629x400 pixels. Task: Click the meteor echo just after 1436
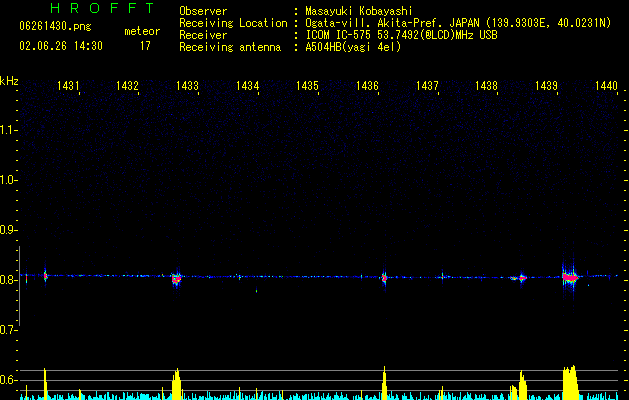coord(384,277)
